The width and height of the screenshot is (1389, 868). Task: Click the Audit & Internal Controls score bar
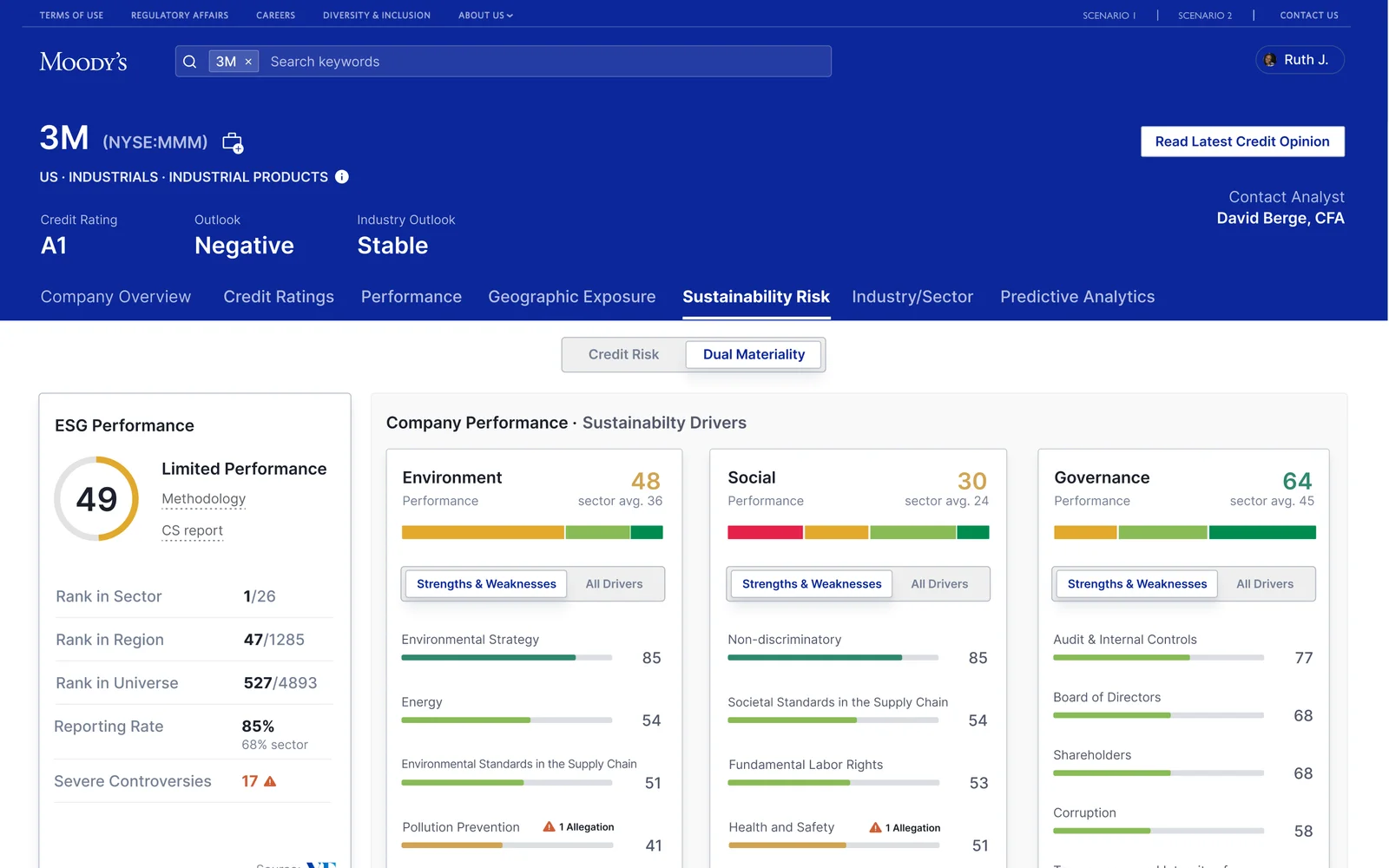click(1158, 658)
